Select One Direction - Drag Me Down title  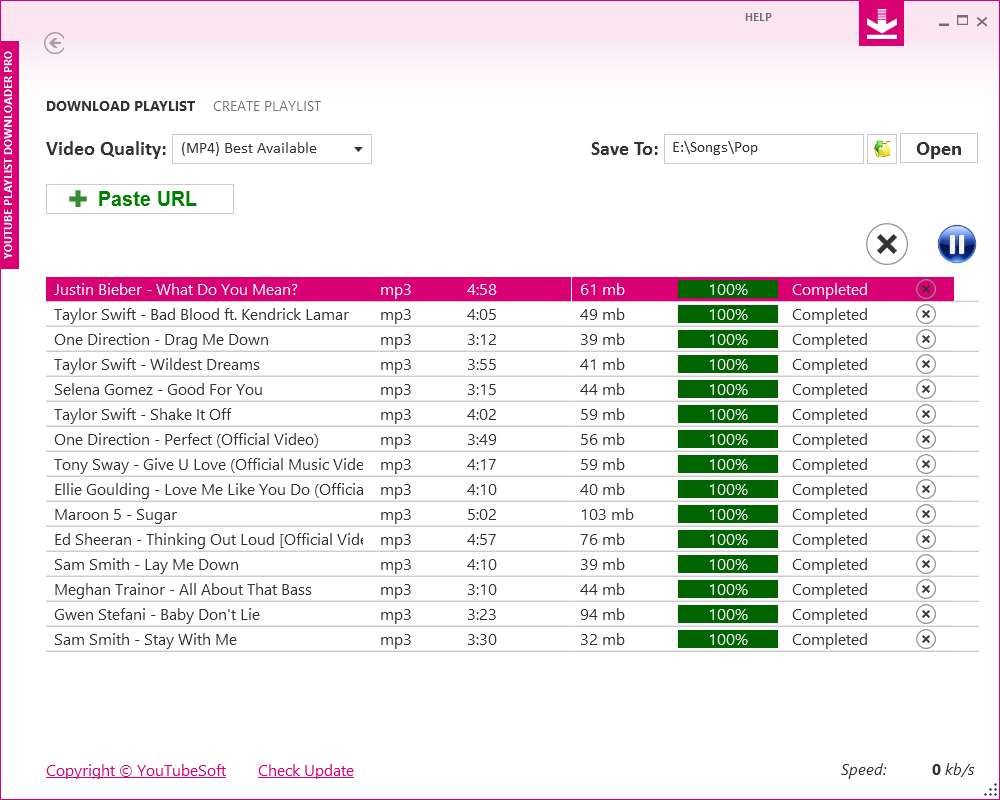[x=161, y=339]
